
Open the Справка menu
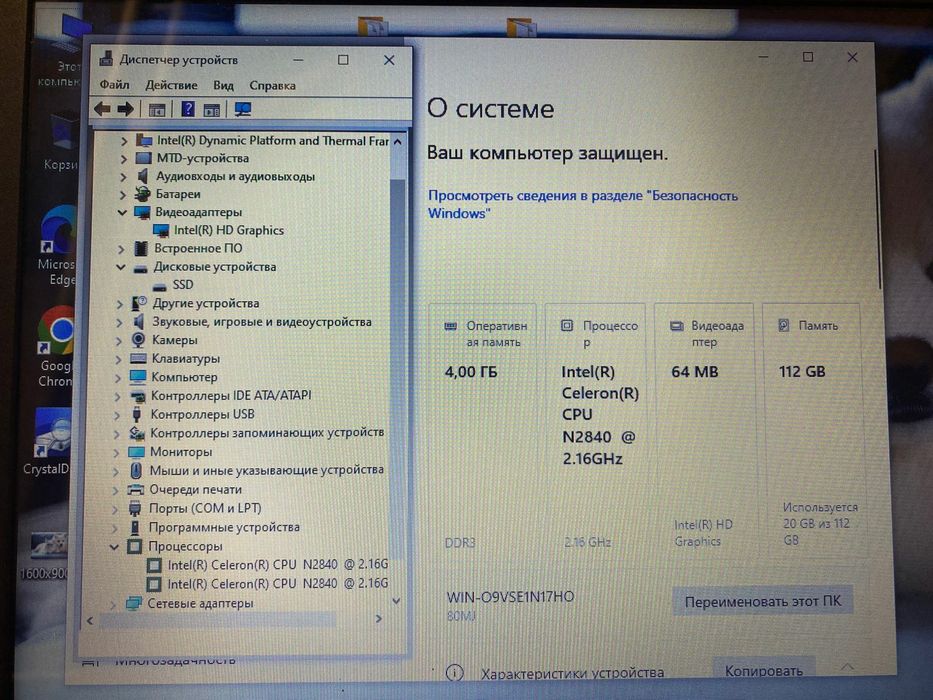(273, 85)
